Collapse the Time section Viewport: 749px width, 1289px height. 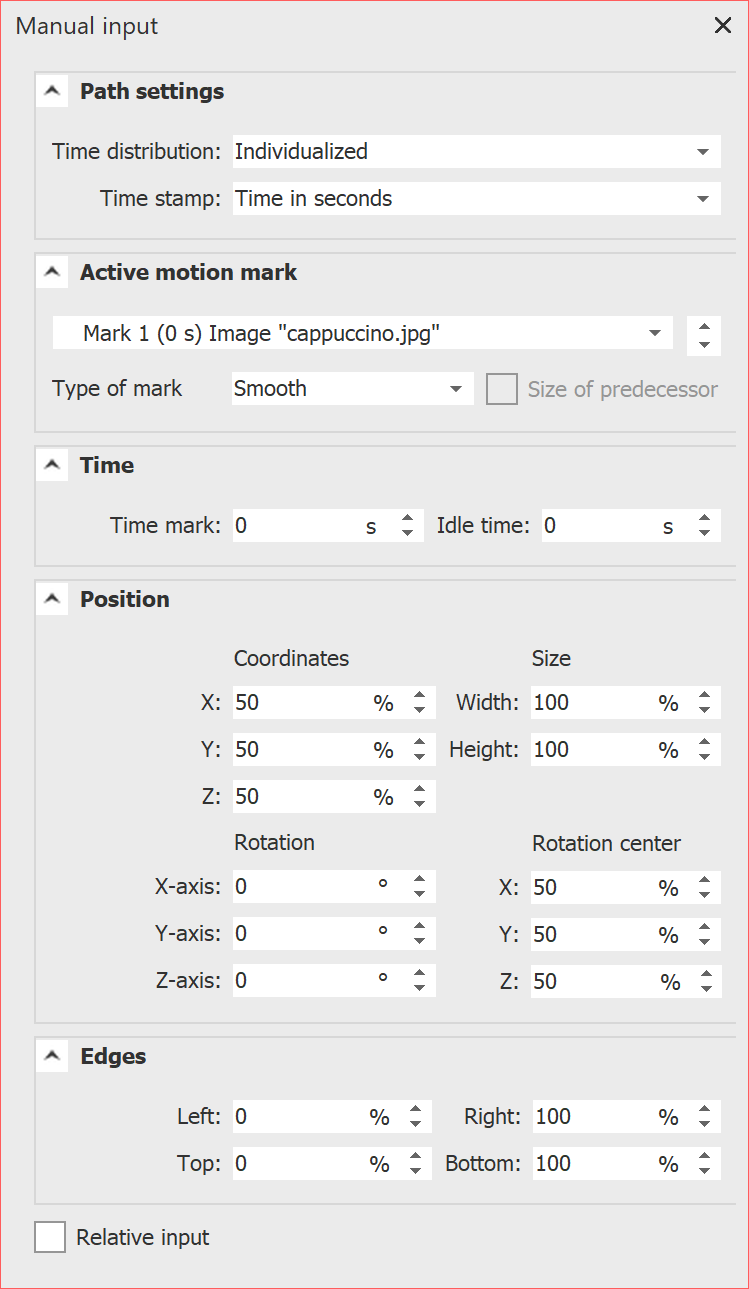coord(52,465)
